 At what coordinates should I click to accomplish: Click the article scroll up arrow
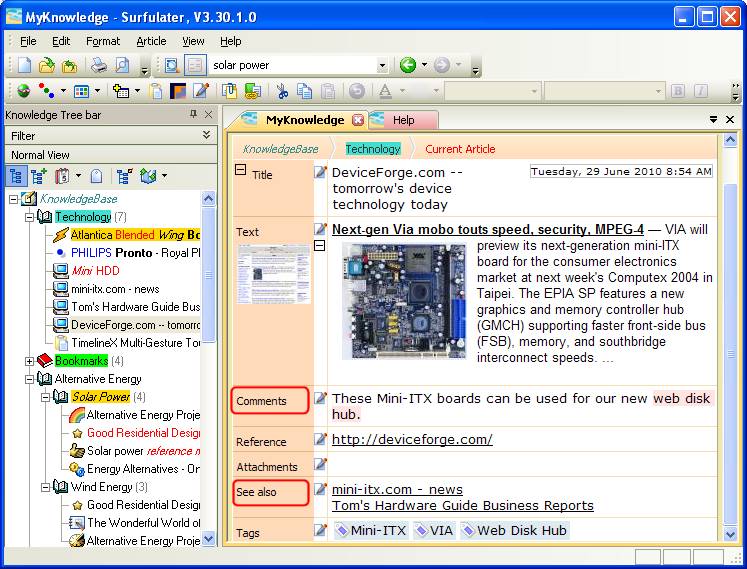730,140
